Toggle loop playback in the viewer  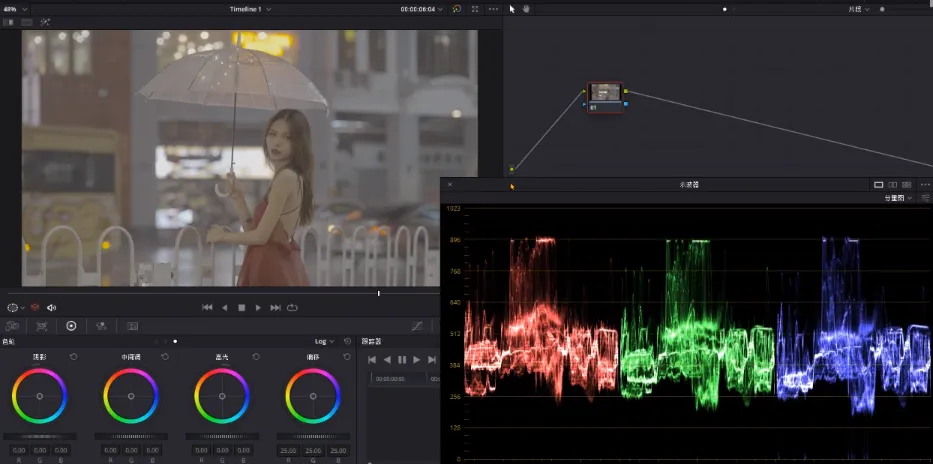tap(293, 307)
